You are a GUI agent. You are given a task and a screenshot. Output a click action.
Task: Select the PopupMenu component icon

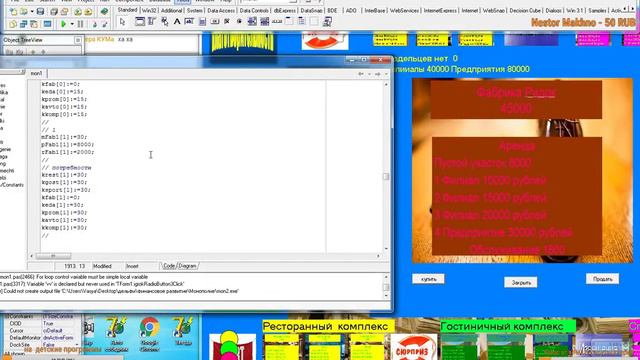(x=164, y=21)
